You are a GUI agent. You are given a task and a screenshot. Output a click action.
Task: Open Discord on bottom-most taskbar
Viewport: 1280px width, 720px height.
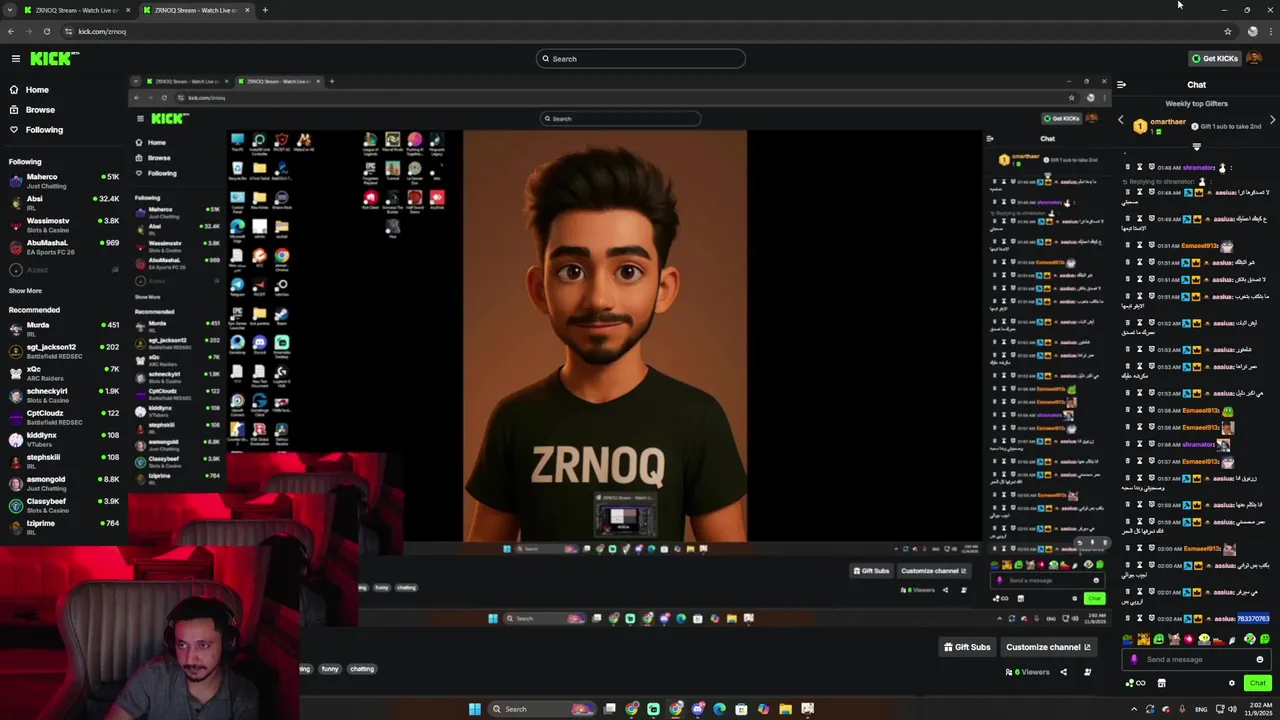click(697, 709)
